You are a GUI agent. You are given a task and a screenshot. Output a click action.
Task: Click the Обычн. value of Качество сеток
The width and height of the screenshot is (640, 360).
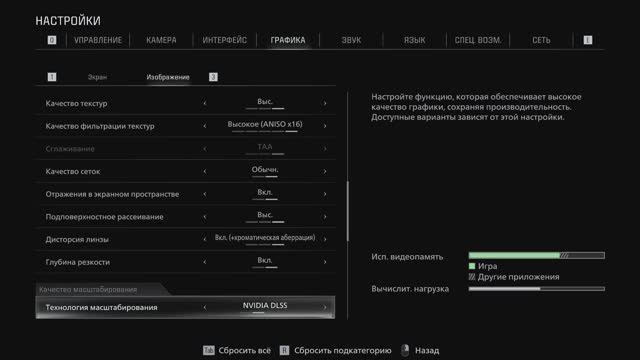265,169
